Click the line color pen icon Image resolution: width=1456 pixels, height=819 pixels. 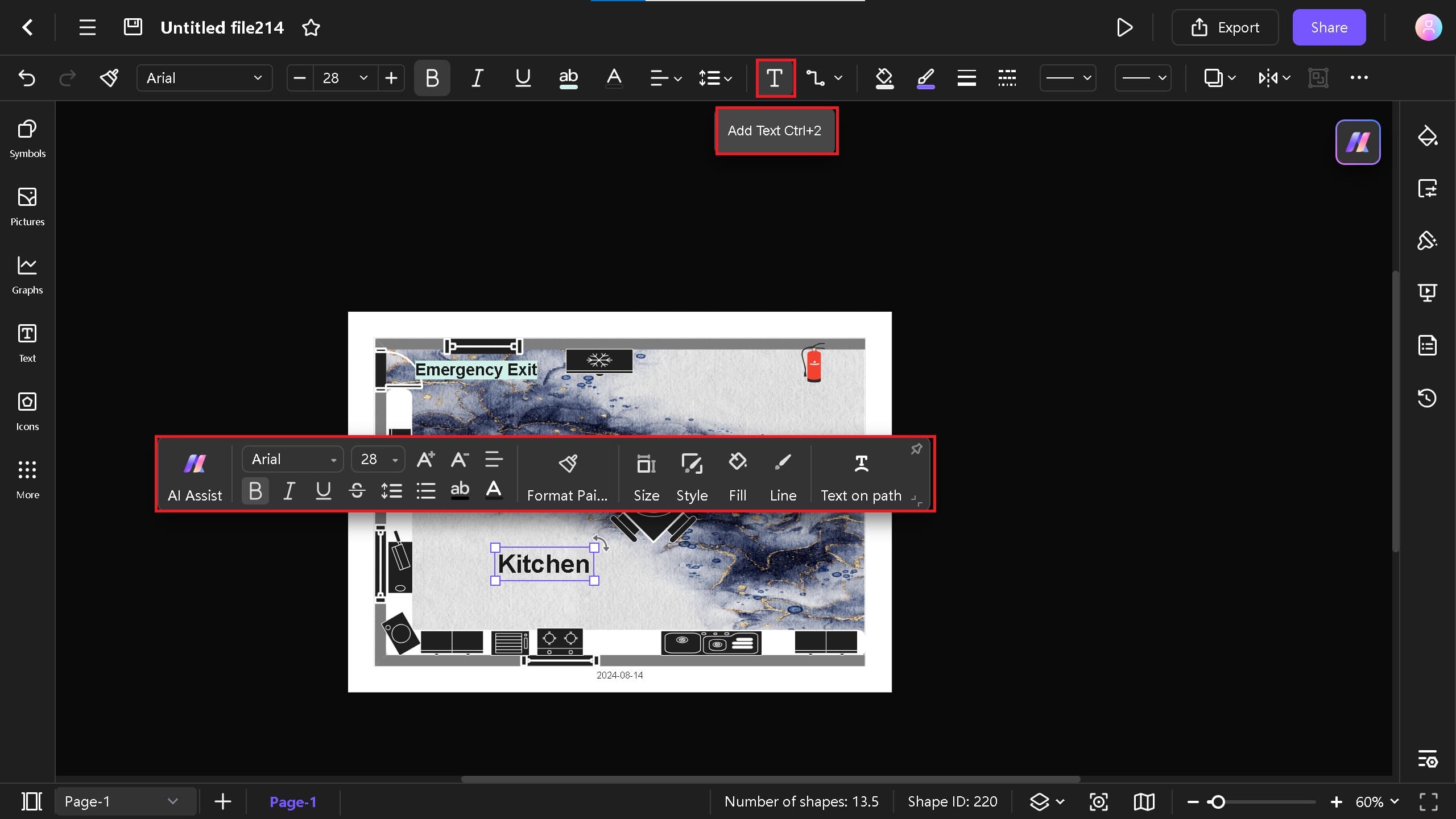(925, 78)
